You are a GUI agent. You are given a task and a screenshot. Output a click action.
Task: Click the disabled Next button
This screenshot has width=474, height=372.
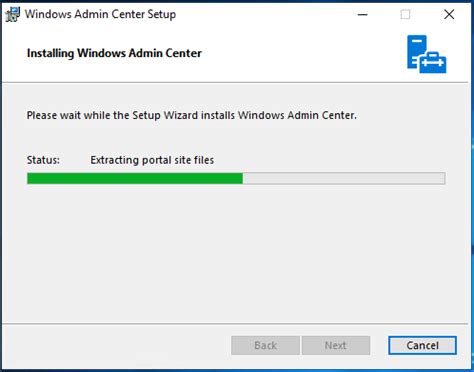click(x=336, y=345)
